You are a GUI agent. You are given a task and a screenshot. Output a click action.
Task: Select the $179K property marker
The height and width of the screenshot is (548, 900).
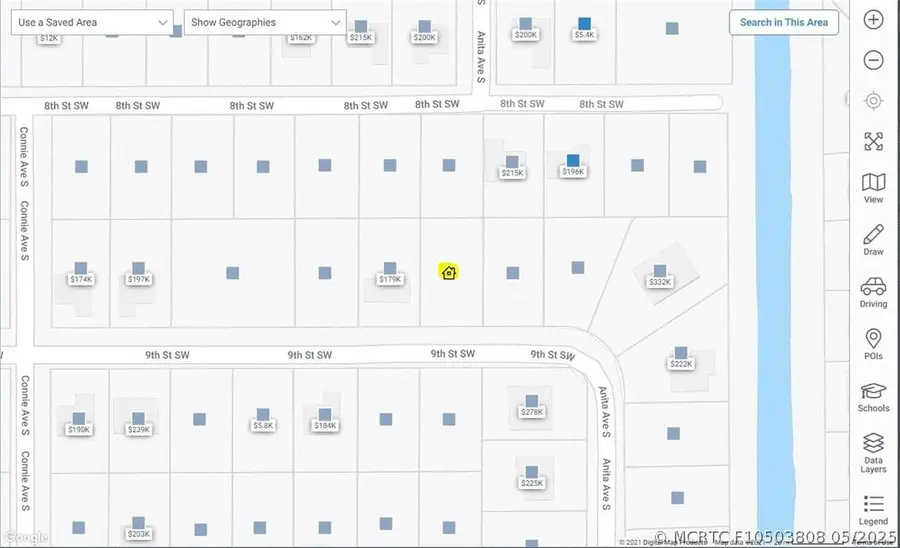pyautogui.click(x=390, y=274)
